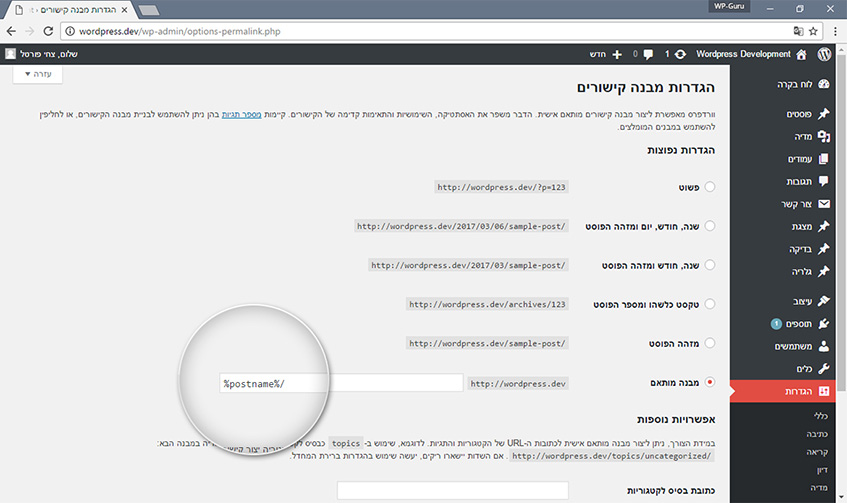Click the WP-Guru profile button
Screen dimensions: 847x503
(x=729, y=6)
